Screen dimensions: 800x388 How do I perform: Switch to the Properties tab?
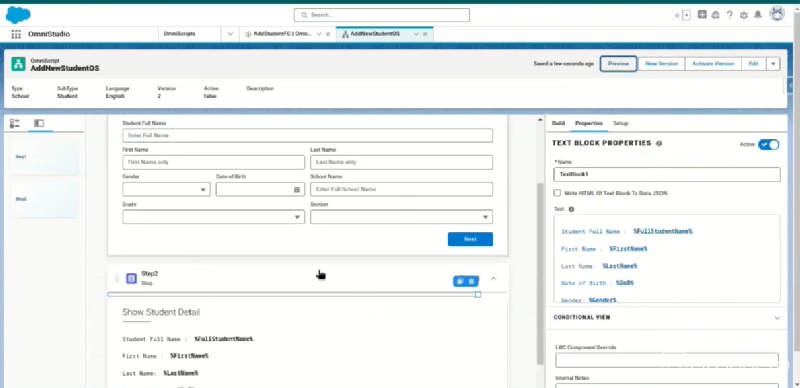(589, 123)
